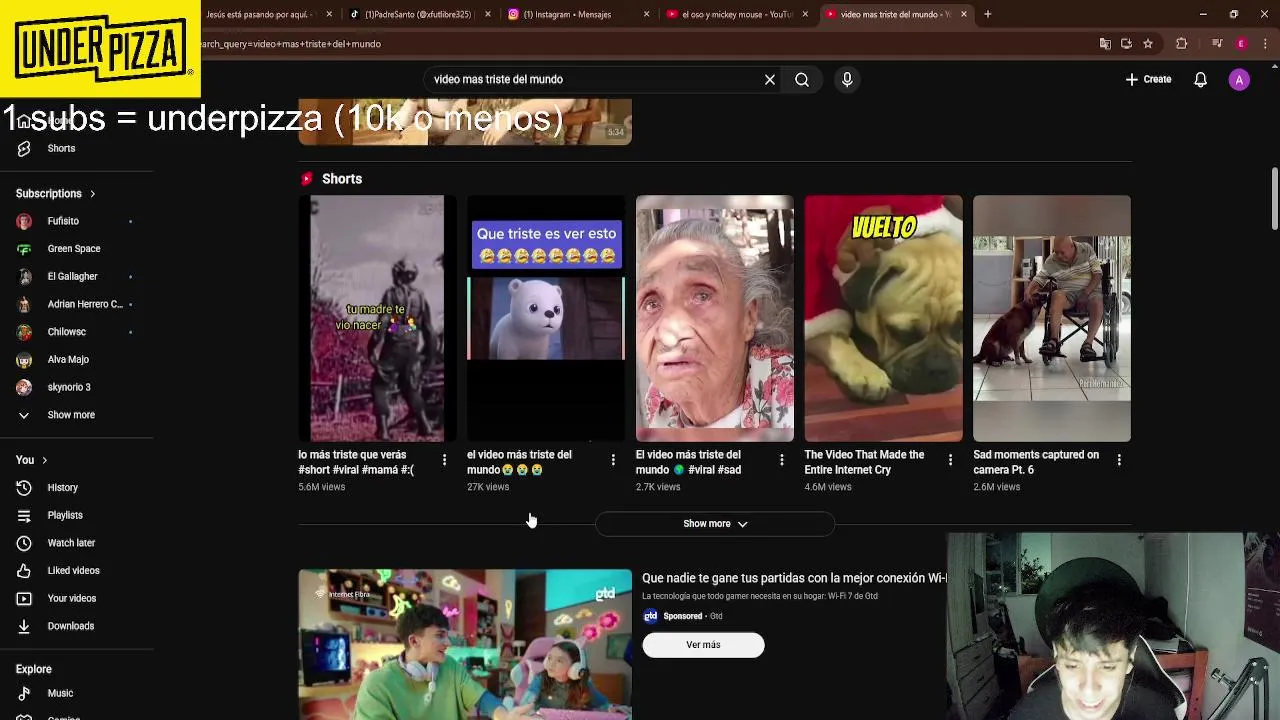Open Music under Explore
Image resolution: width=1280 pixels, height=720 pixels.
coord(60,693)
